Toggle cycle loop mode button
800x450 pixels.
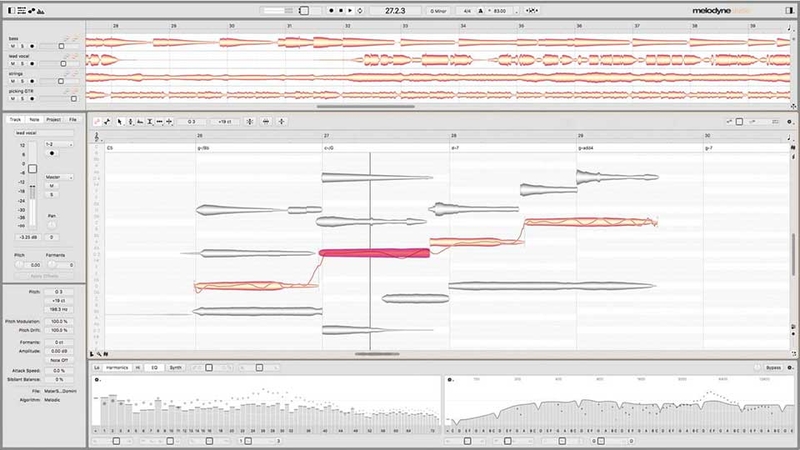[x=360, y=10]
